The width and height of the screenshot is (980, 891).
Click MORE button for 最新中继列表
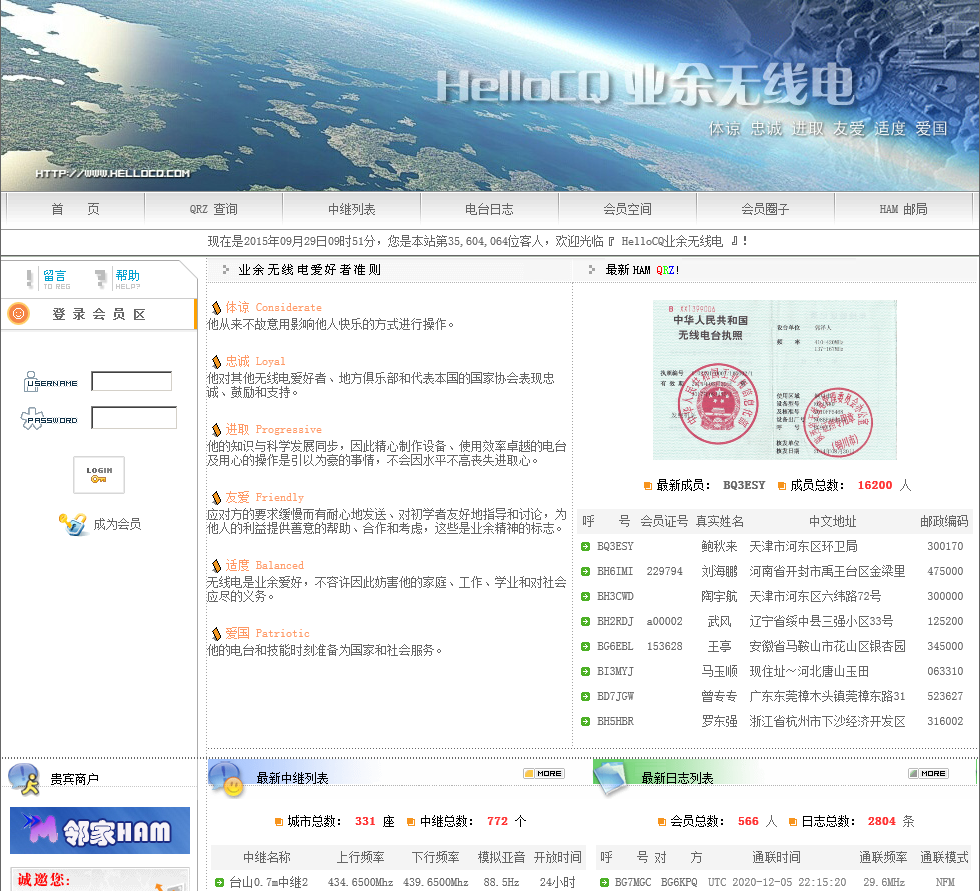pyautogui.click(x=543, y=773)
